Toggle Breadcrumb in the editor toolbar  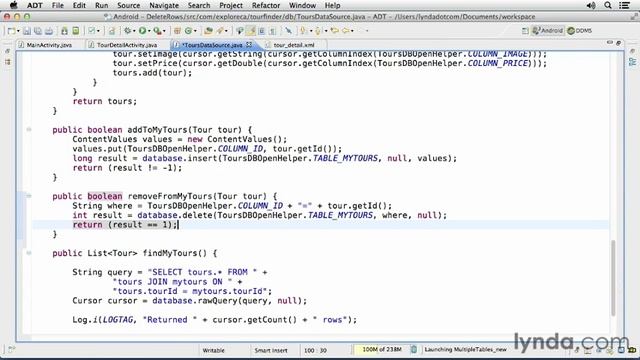(240, 31)
